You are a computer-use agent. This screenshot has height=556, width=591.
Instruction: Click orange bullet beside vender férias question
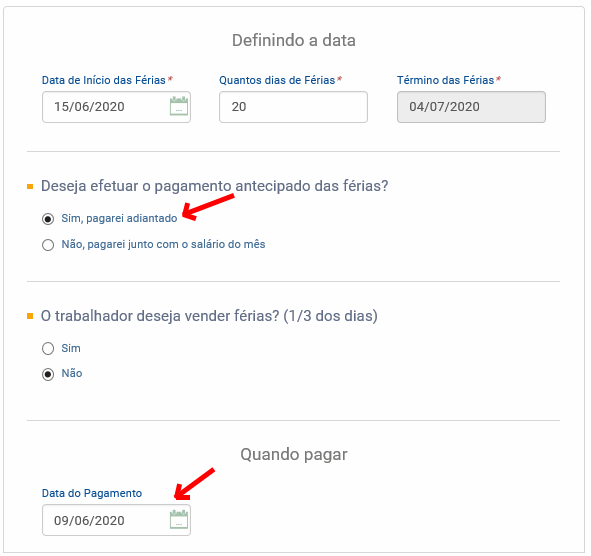[x=30, y=316]
